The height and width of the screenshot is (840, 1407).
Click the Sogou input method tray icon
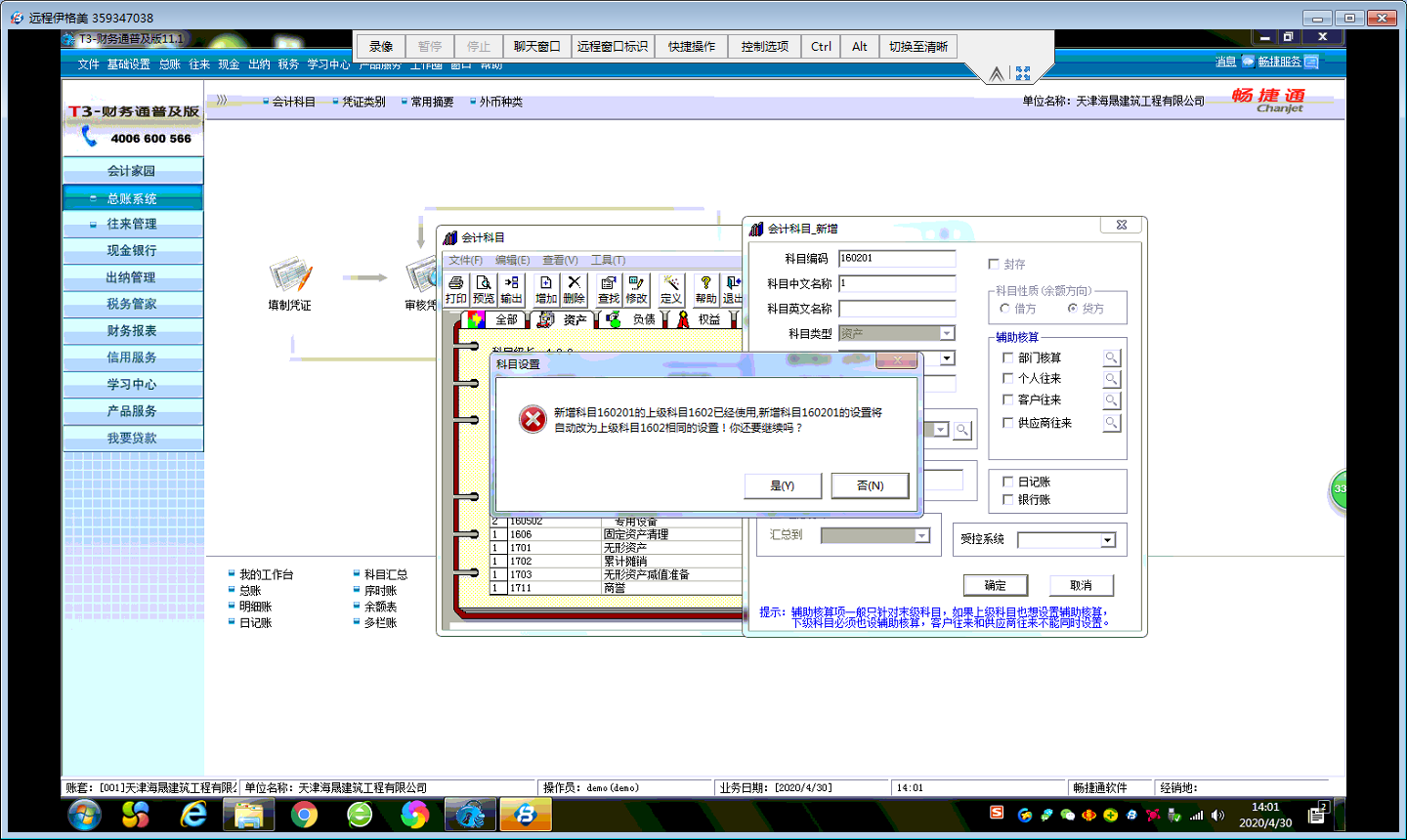pos(997,813)
